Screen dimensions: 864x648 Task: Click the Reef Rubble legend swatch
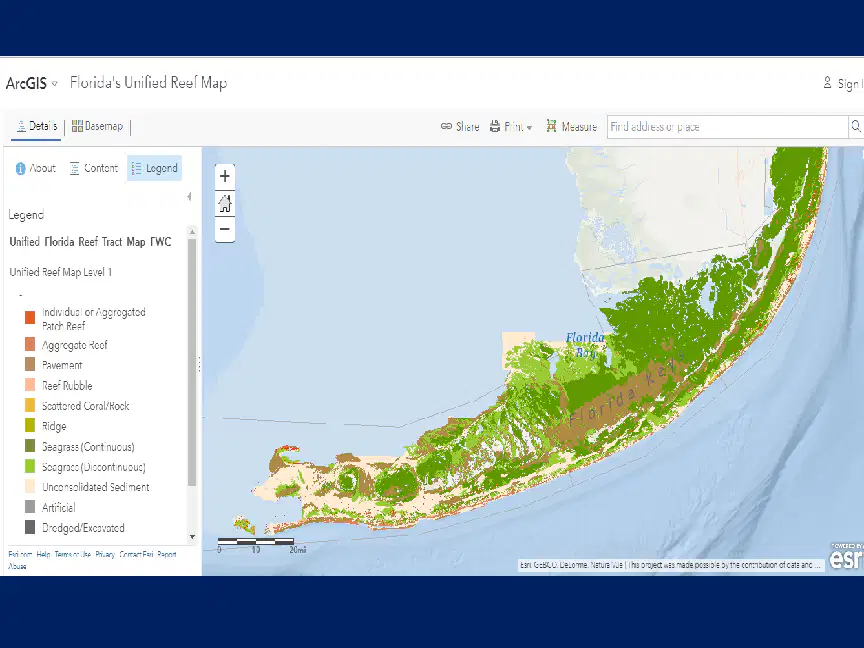30,385
